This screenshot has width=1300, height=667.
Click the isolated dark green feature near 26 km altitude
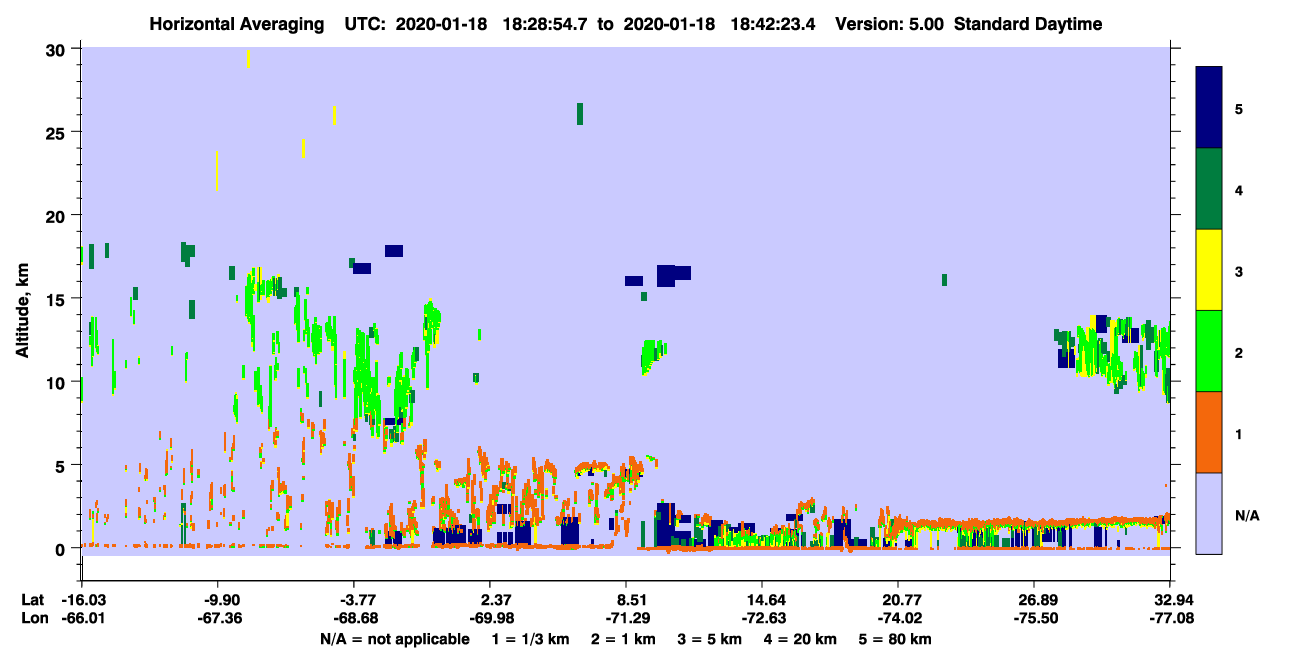click(580, 114)
